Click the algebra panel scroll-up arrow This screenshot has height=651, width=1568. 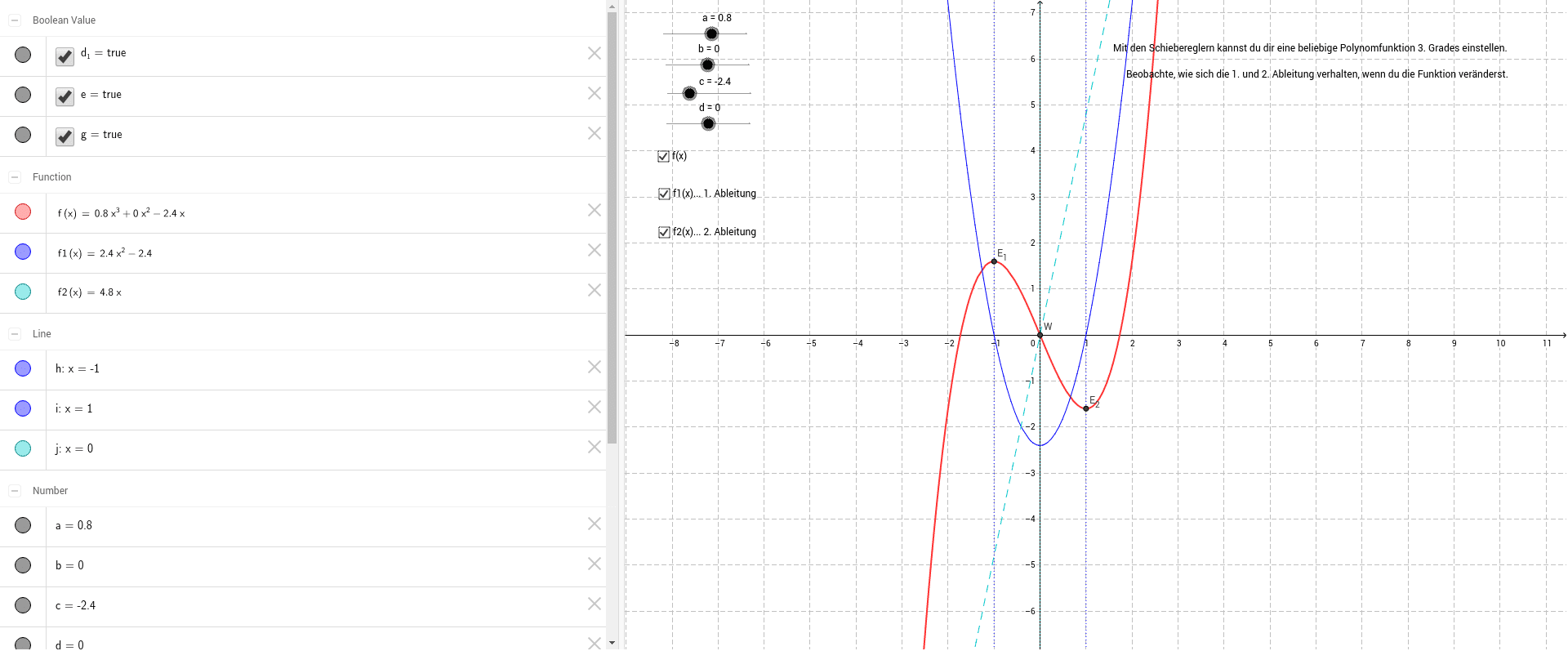[x=612, y=6]
